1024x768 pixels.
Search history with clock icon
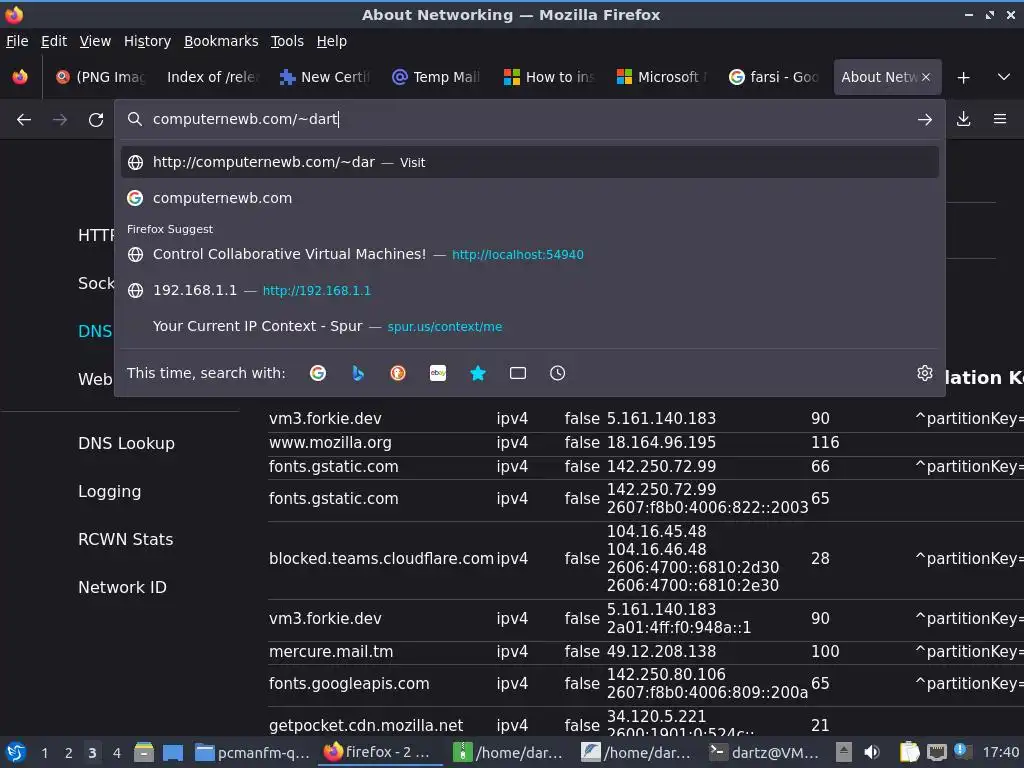click(558, 373)
